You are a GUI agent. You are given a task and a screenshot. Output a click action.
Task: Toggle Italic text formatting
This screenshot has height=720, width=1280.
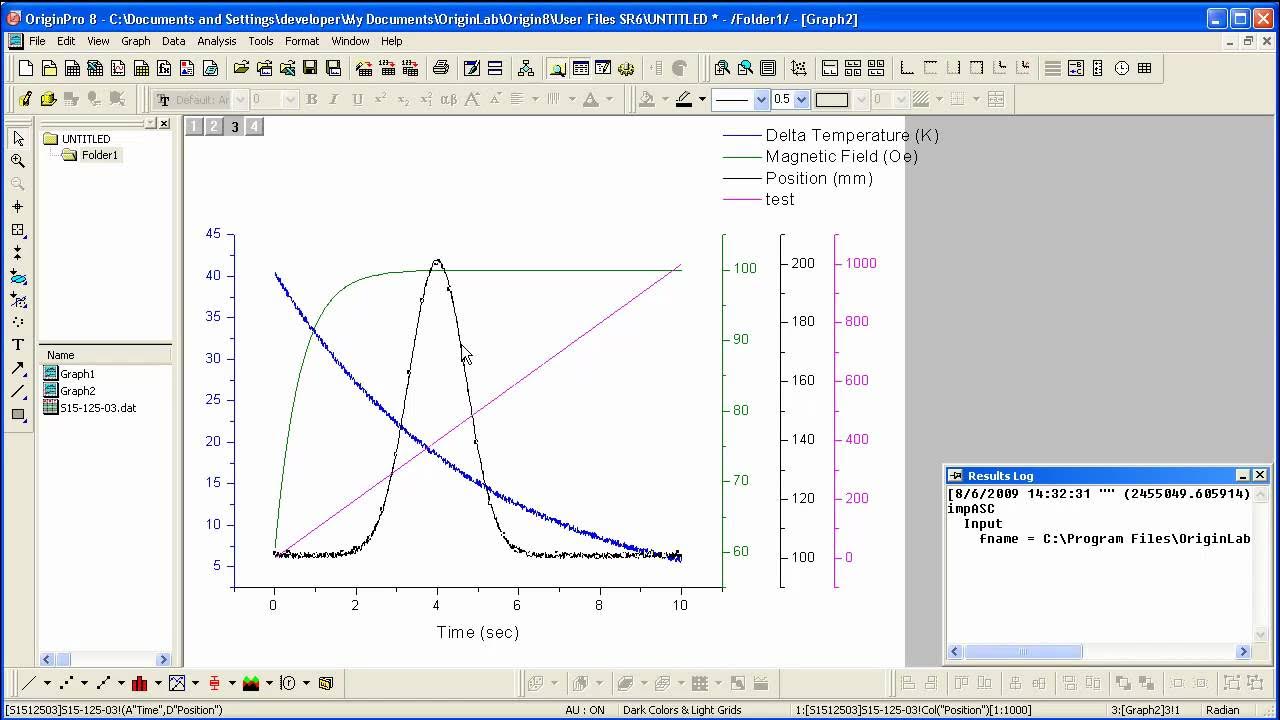(333, 99)
